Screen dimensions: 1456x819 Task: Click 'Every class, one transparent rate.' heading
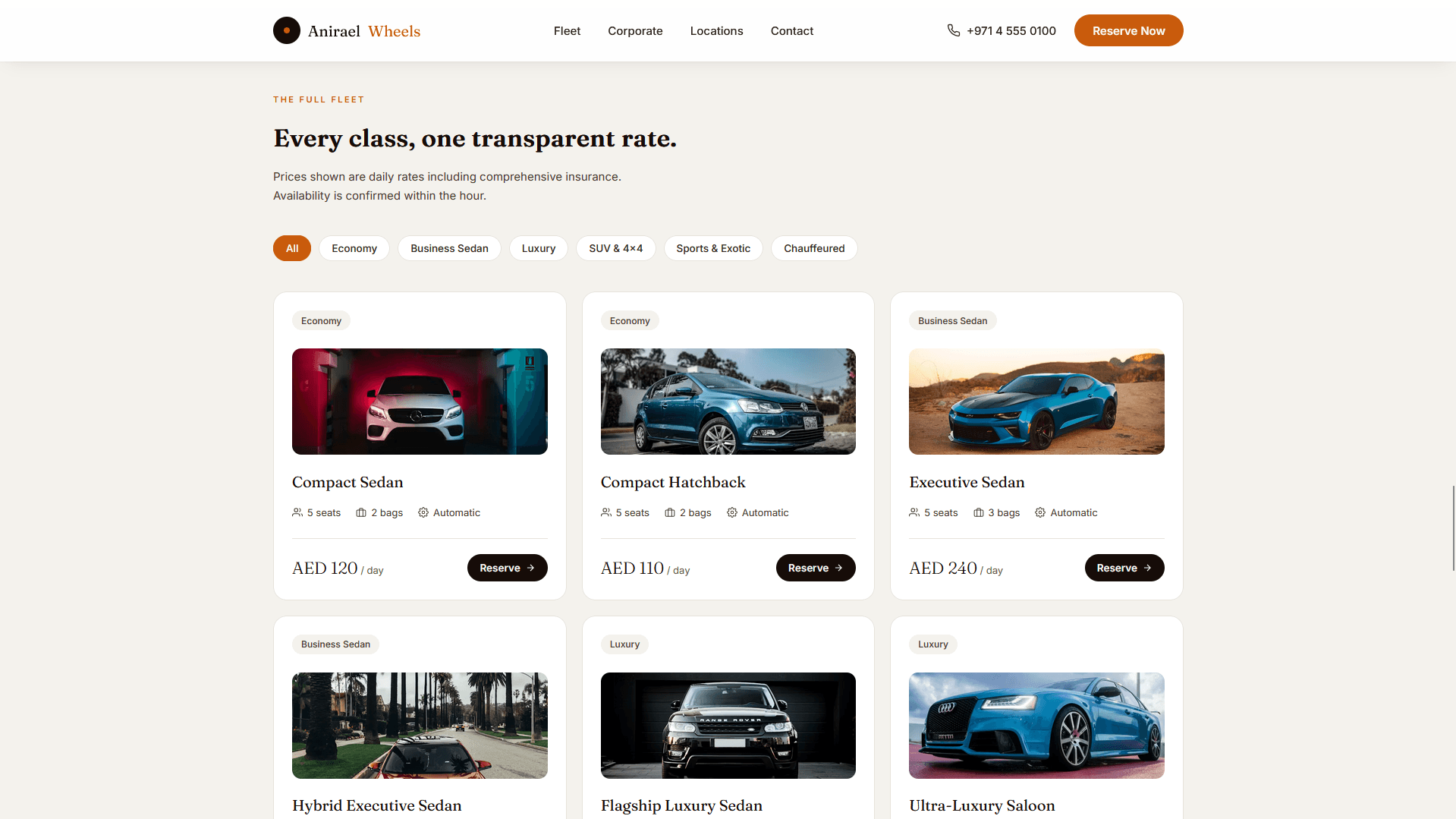(475, 138)
